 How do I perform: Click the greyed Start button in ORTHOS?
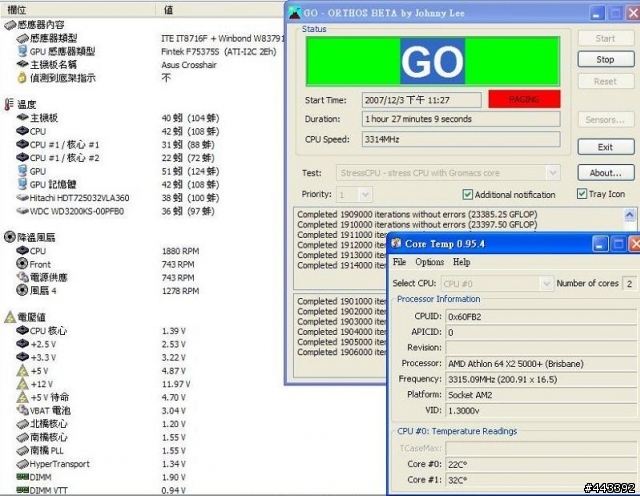pyautogui.click(x=606, y=38)
